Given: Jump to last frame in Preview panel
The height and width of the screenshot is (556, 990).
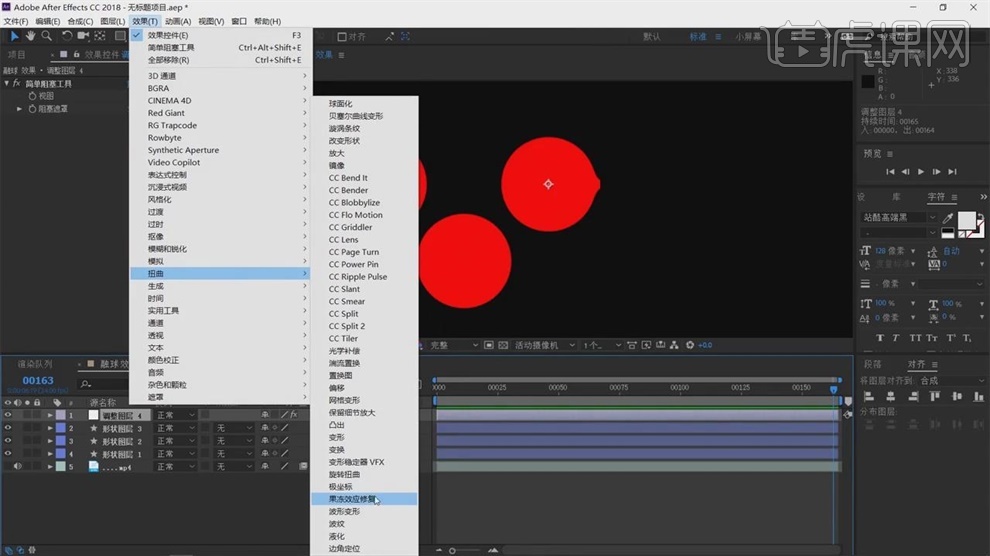Looking at the screenshot, I should click(x=952, y=172).
